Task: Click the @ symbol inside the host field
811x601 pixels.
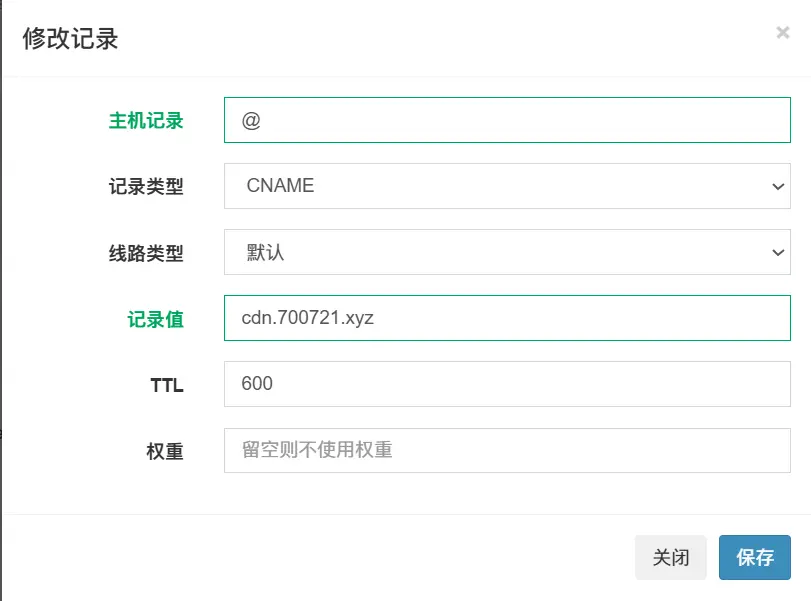Action: click(x=251, y=121)
